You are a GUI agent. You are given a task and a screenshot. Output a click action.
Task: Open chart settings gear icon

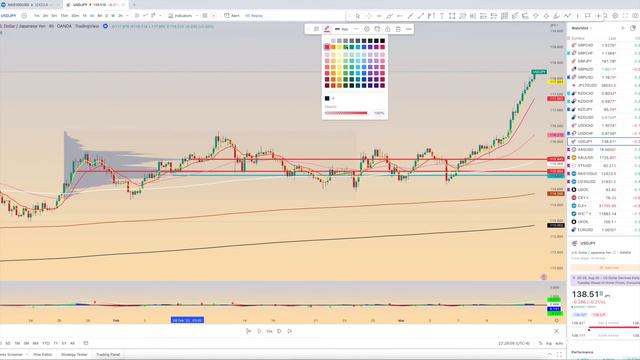(x=615, y=16)
